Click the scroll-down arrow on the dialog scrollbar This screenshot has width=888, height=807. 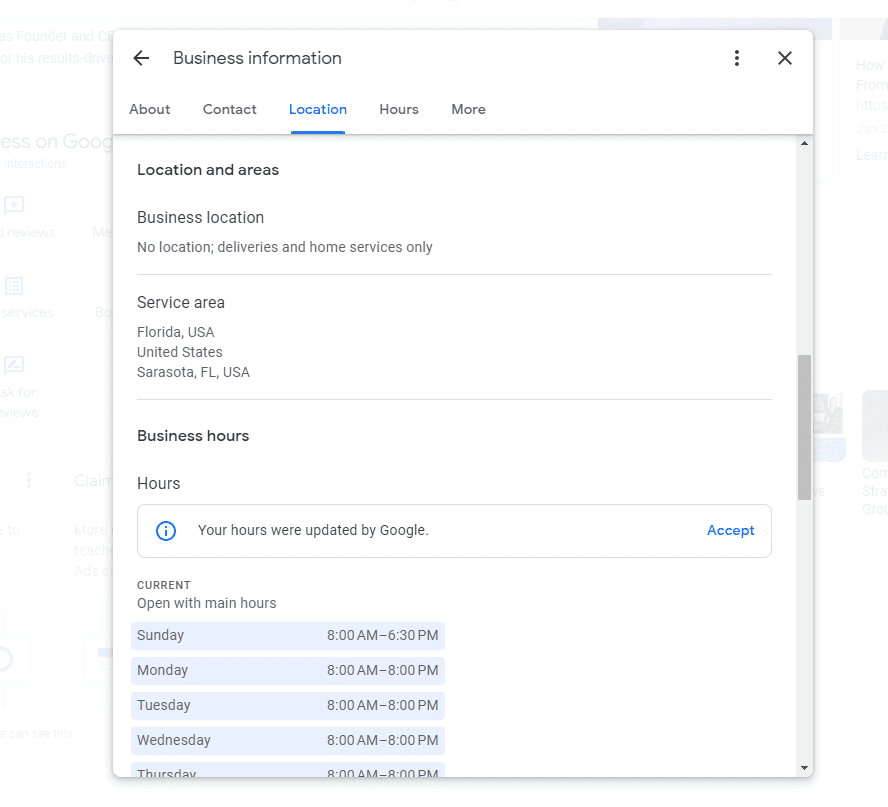coord(804,765)
